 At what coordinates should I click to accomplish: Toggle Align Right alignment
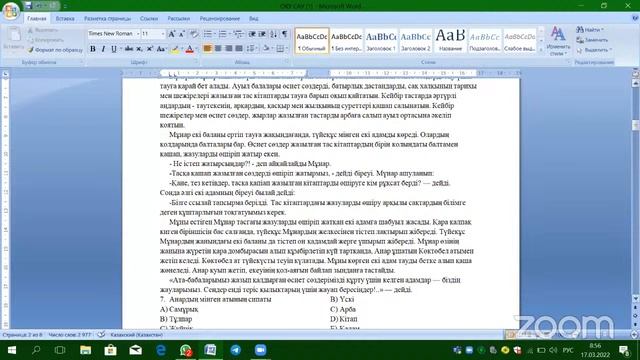pos(228,49)
